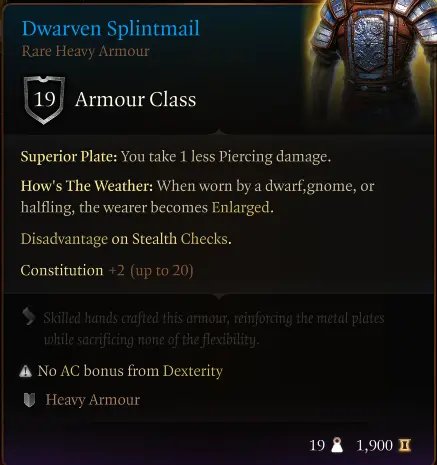Click the scroll icon beside the flavour text
The width and height of the screenshot is (437, 465).
[x=29, y=316]
